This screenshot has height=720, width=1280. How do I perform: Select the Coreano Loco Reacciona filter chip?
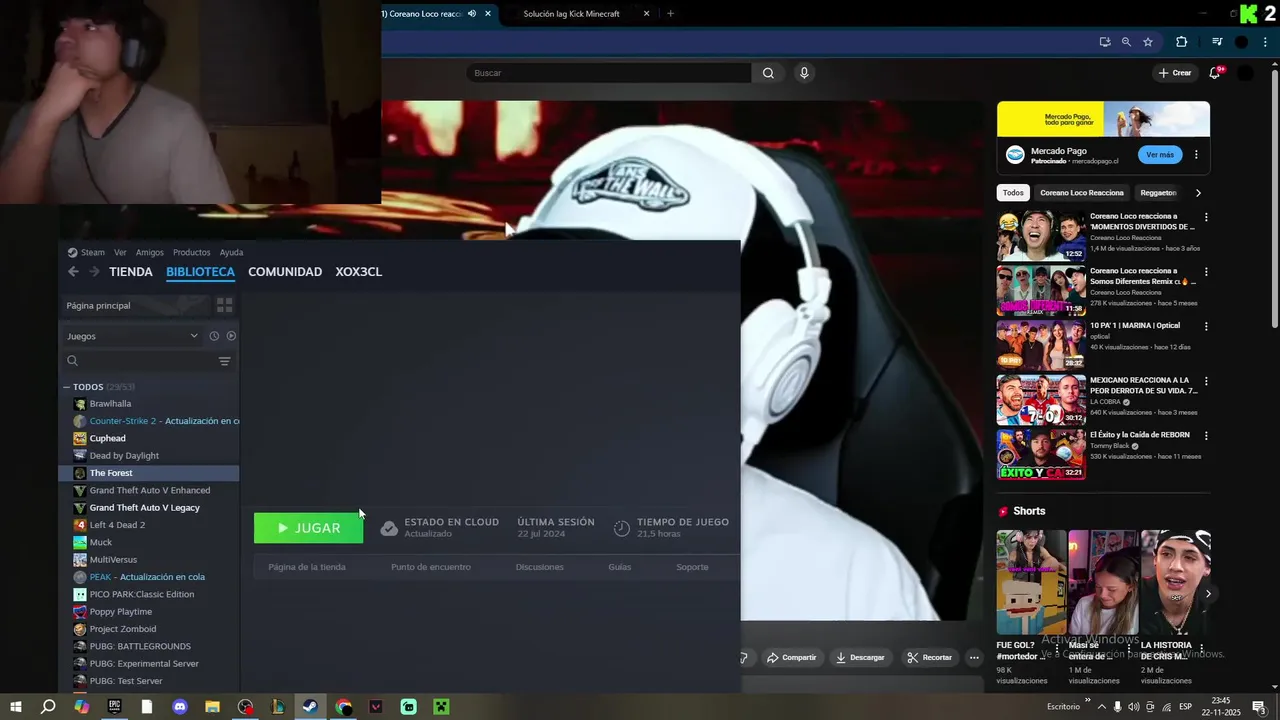[x=1082, y=193]
